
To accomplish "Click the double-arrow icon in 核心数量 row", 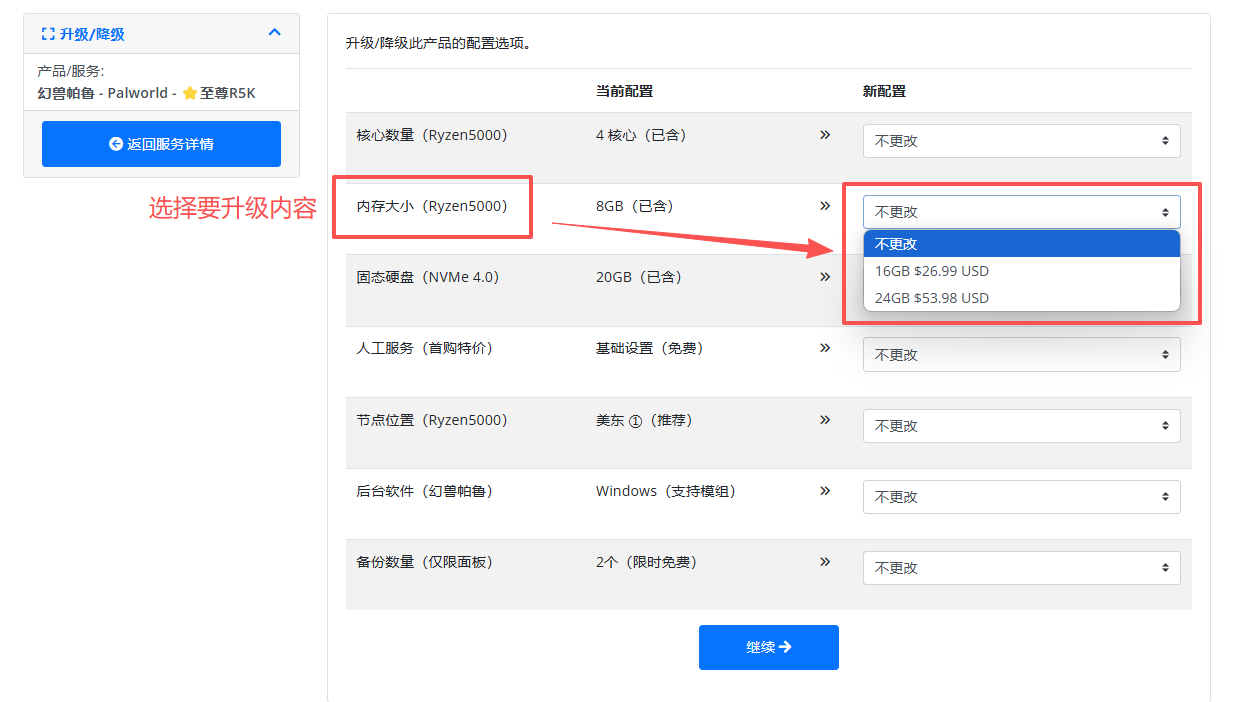I will click(825, 134).
